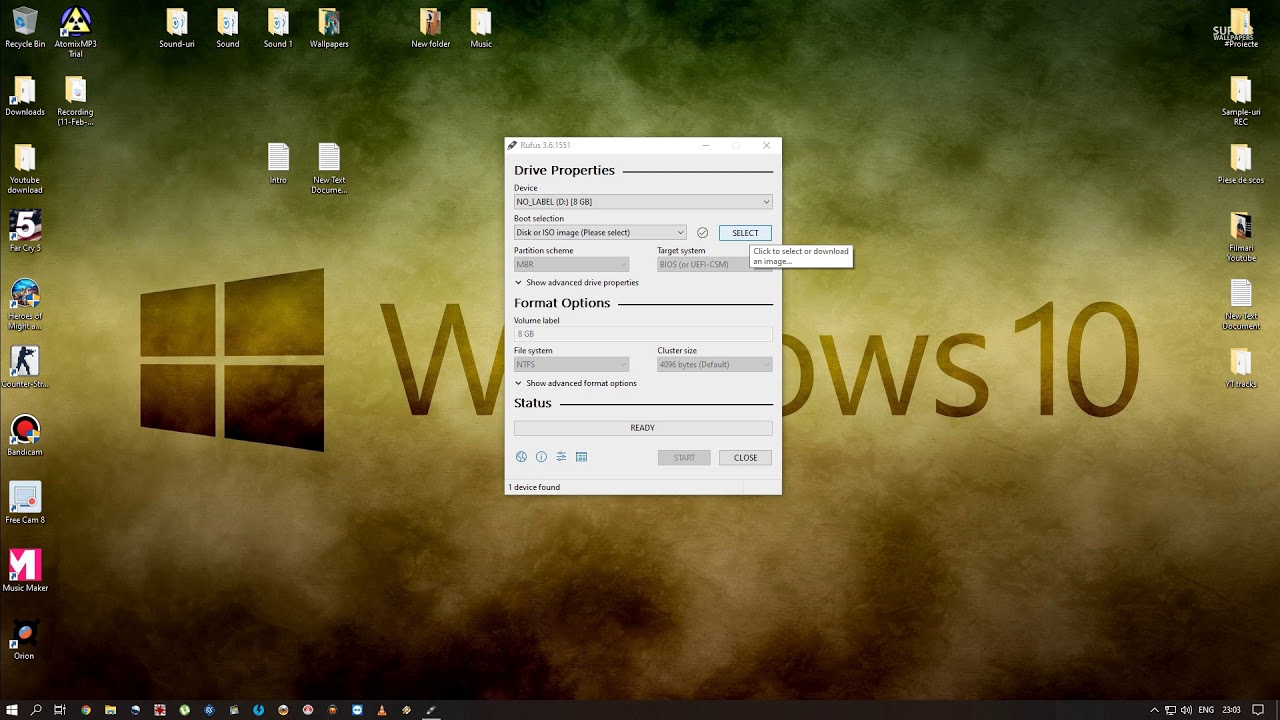Select the Piese de scos folder
The image size is (1280, 720).
1241,164
